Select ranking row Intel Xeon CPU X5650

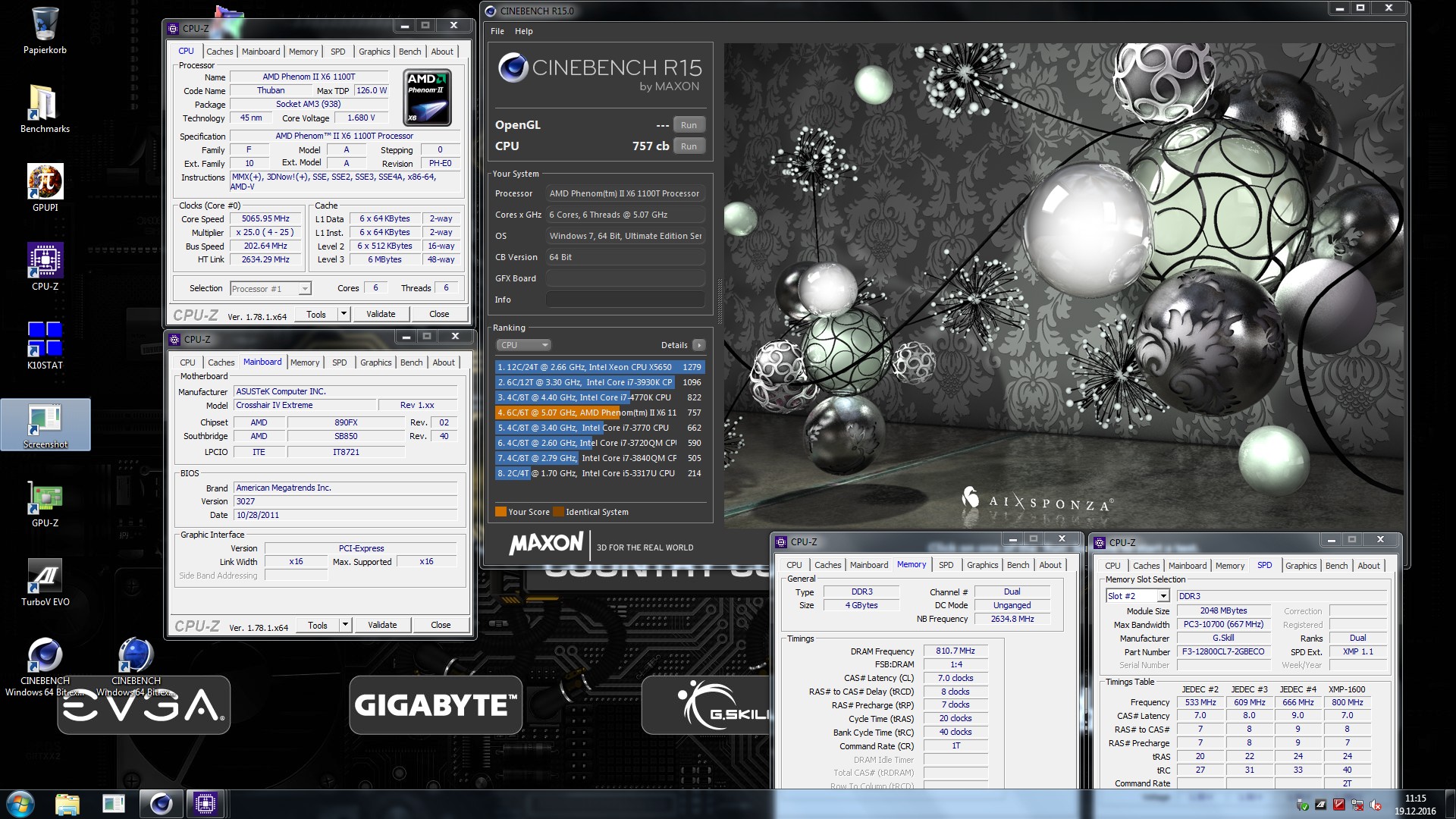[x=599, y=367]
